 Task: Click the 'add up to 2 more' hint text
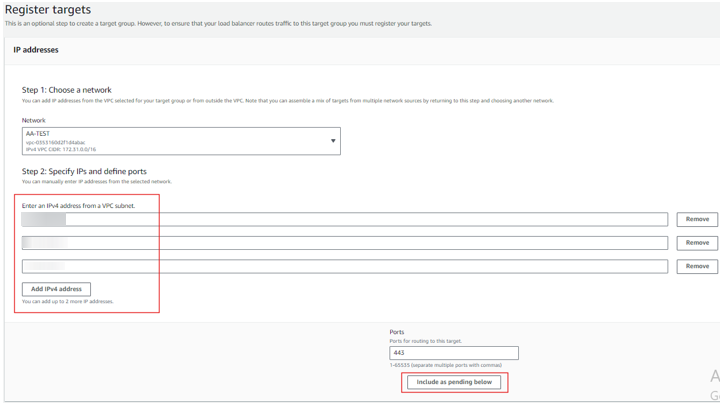coord(68,301)
